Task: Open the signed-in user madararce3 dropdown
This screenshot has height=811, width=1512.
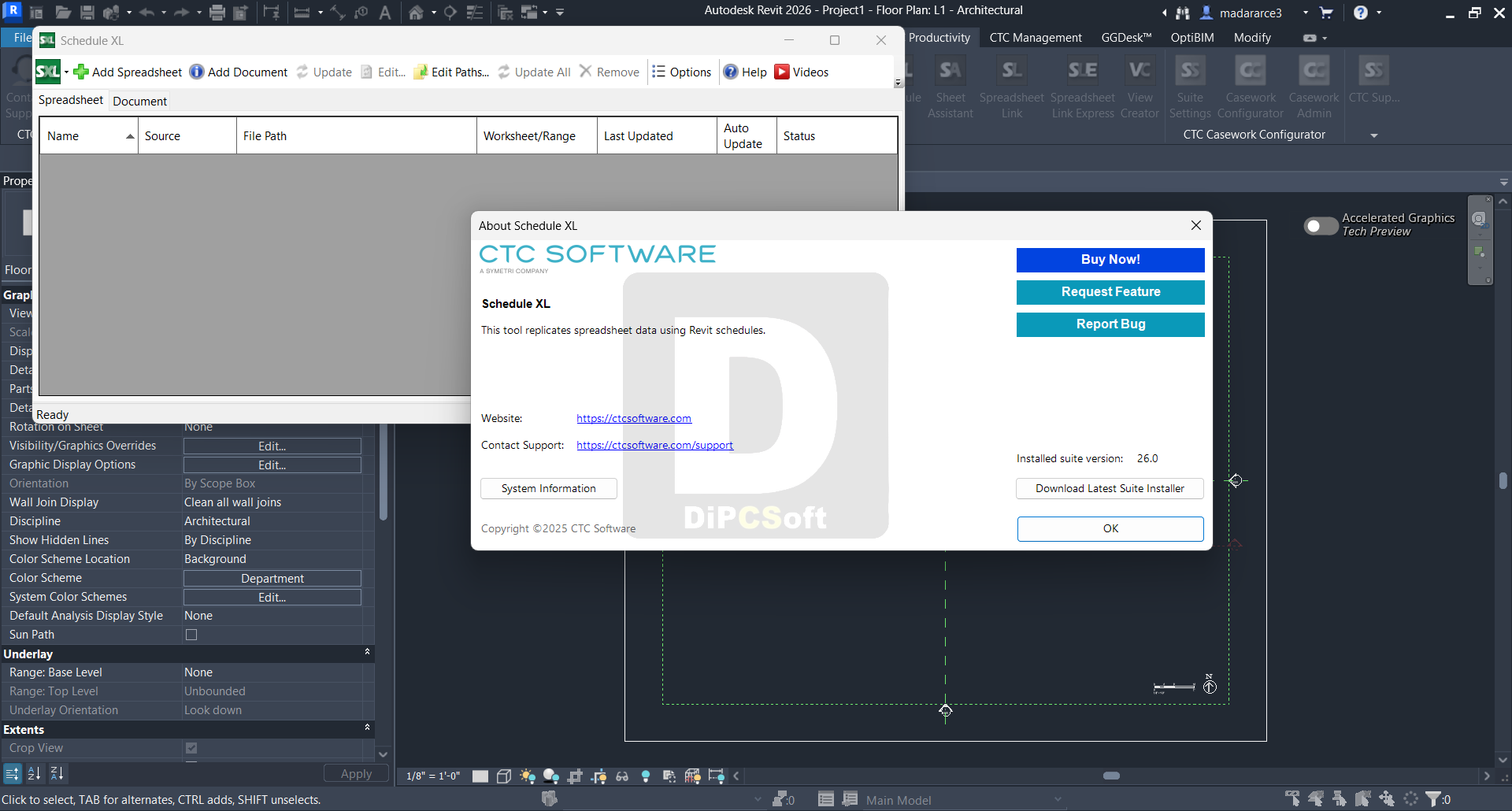Action: tap(1306, 13)
